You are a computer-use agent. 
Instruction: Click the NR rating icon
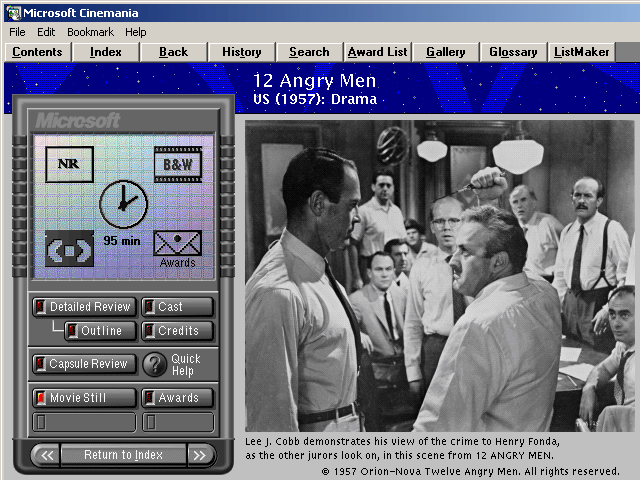pyautogui.click(x=69, y=164)
